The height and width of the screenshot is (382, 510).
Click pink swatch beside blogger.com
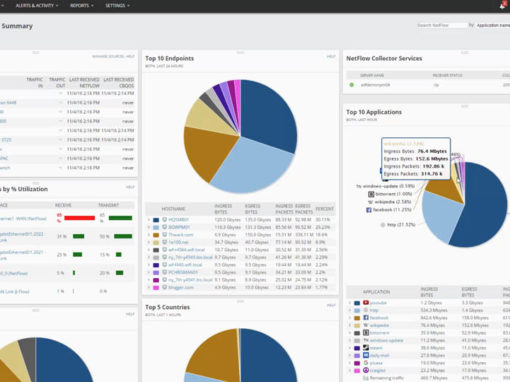point(156,288)
